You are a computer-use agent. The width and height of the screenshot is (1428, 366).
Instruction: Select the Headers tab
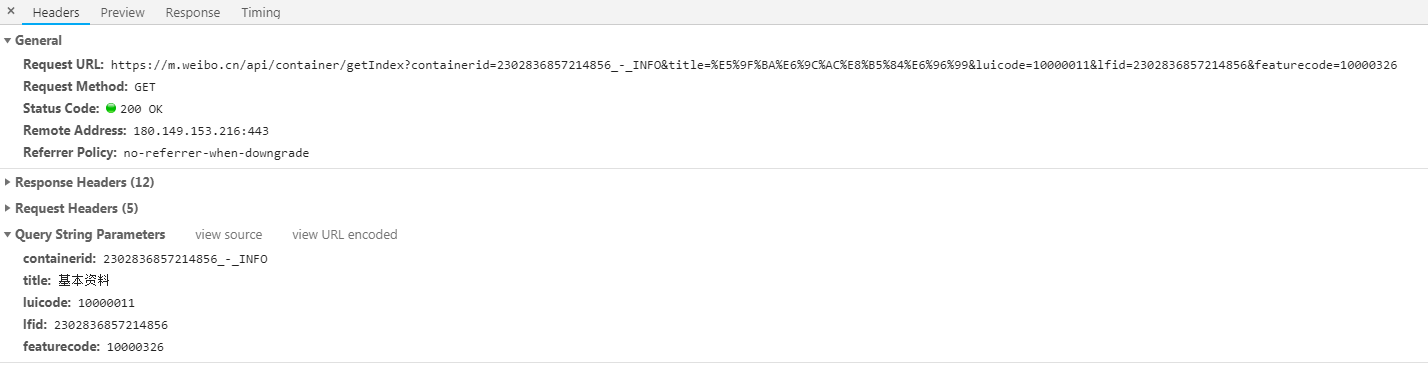coord(56,12)
